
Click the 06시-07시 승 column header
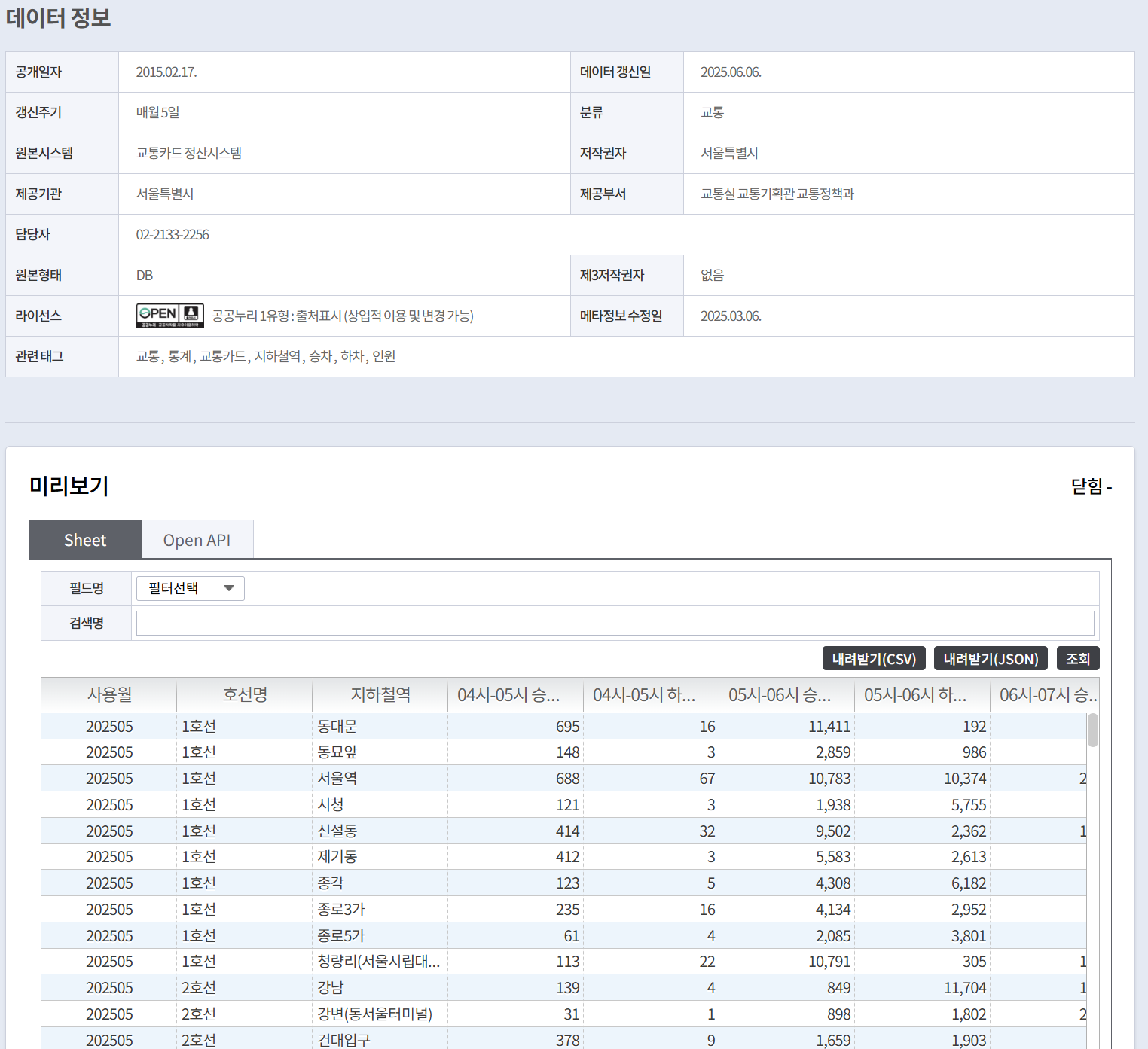[1045, 694]
